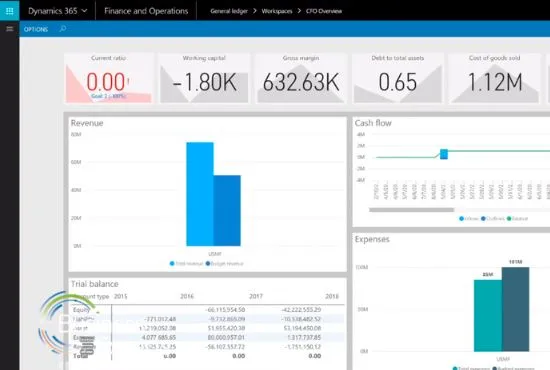Select CFO Overview breadcrumb
Screen dimensions: 550x370
[x=324, y=11]
